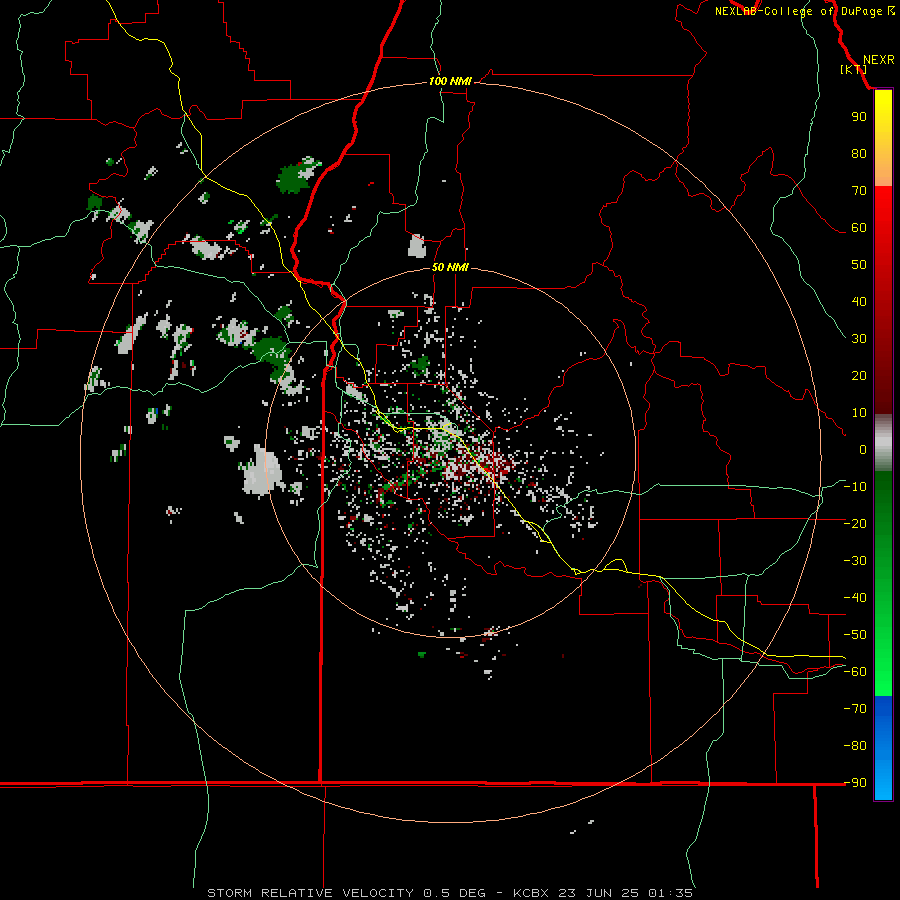Click the "0" scale label
The height and width of the screenshot is (900, 900).
[863, 450]
